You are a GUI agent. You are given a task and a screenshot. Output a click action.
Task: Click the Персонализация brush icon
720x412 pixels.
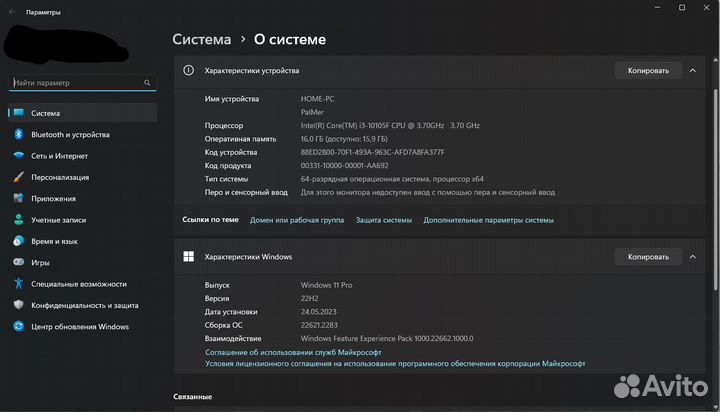19,177
